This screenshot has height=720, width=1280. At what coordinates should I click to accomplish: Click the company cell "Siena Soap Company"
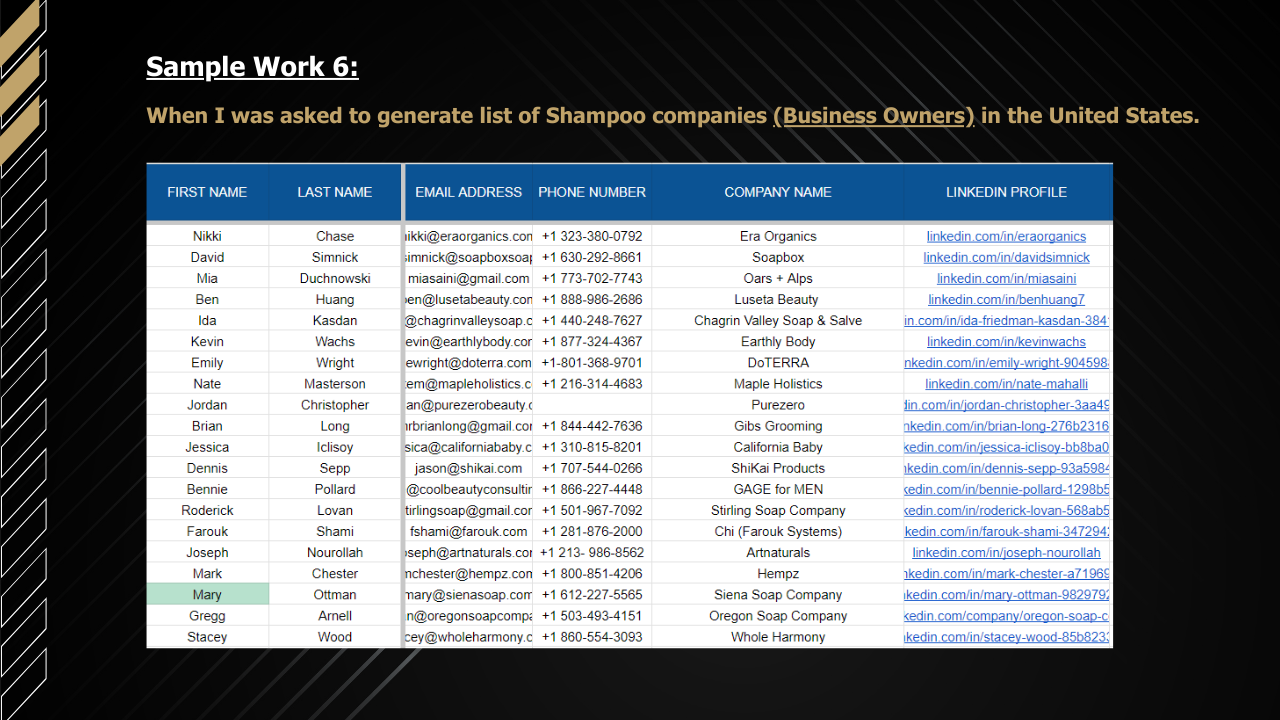coord(778,595)
